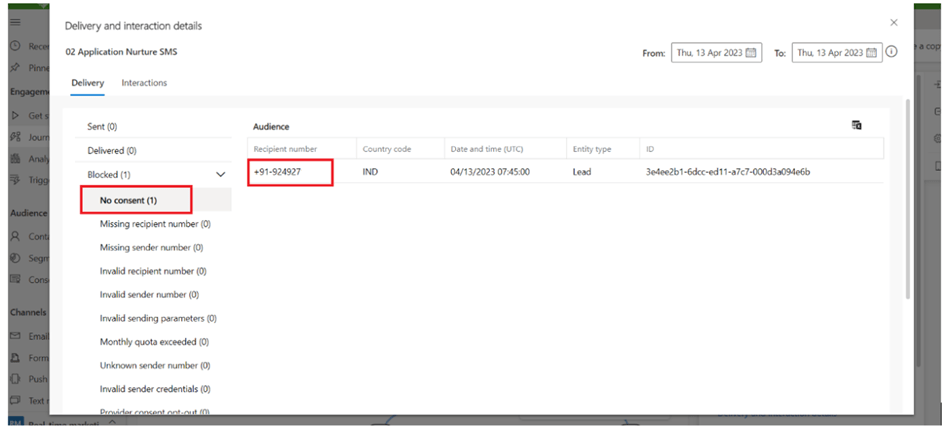Image resolution: width=949 pixels, height=432 pixels.
Task: Select the Sent (0) category
Action: click(x=102, y=127)
